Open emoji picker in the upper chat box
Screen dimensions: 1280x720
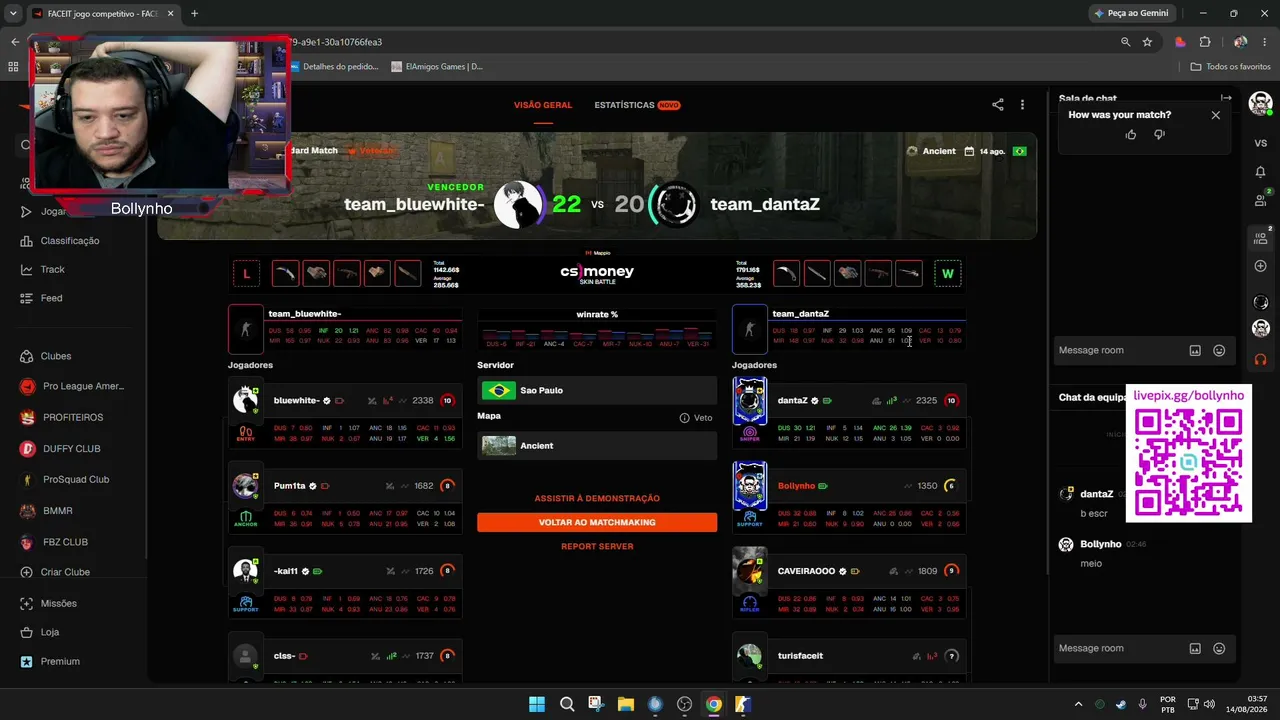[x=1219, y=351]
